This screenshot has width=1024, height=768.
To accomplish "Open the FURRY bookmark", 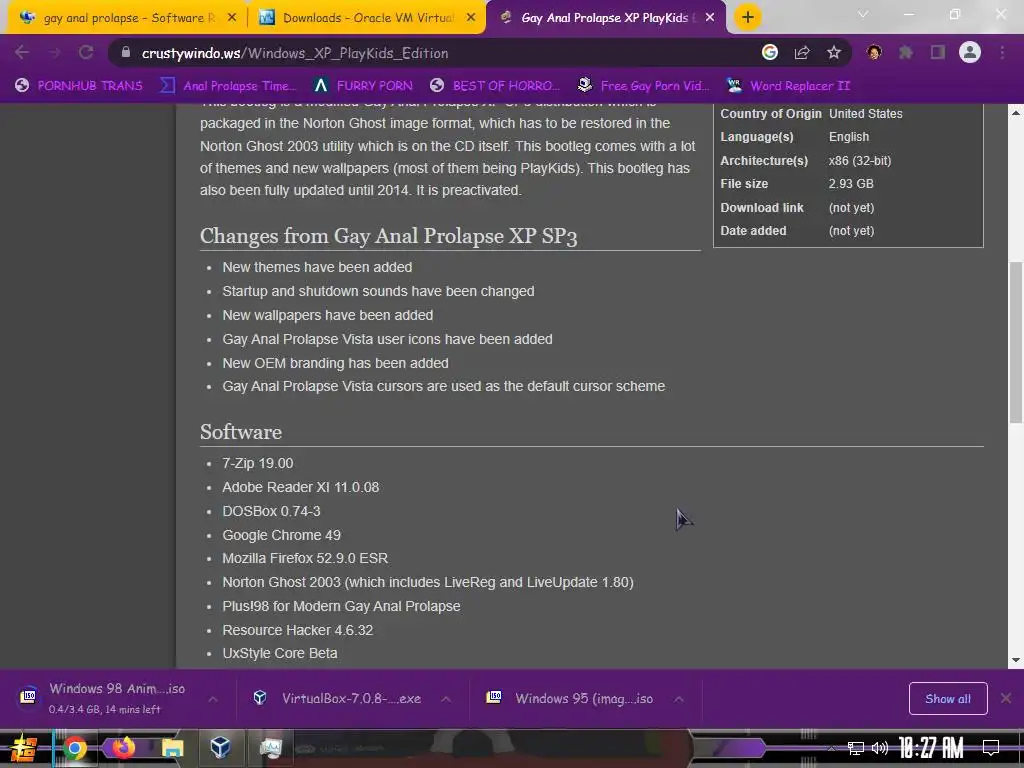I will click(x=363, y=86).
